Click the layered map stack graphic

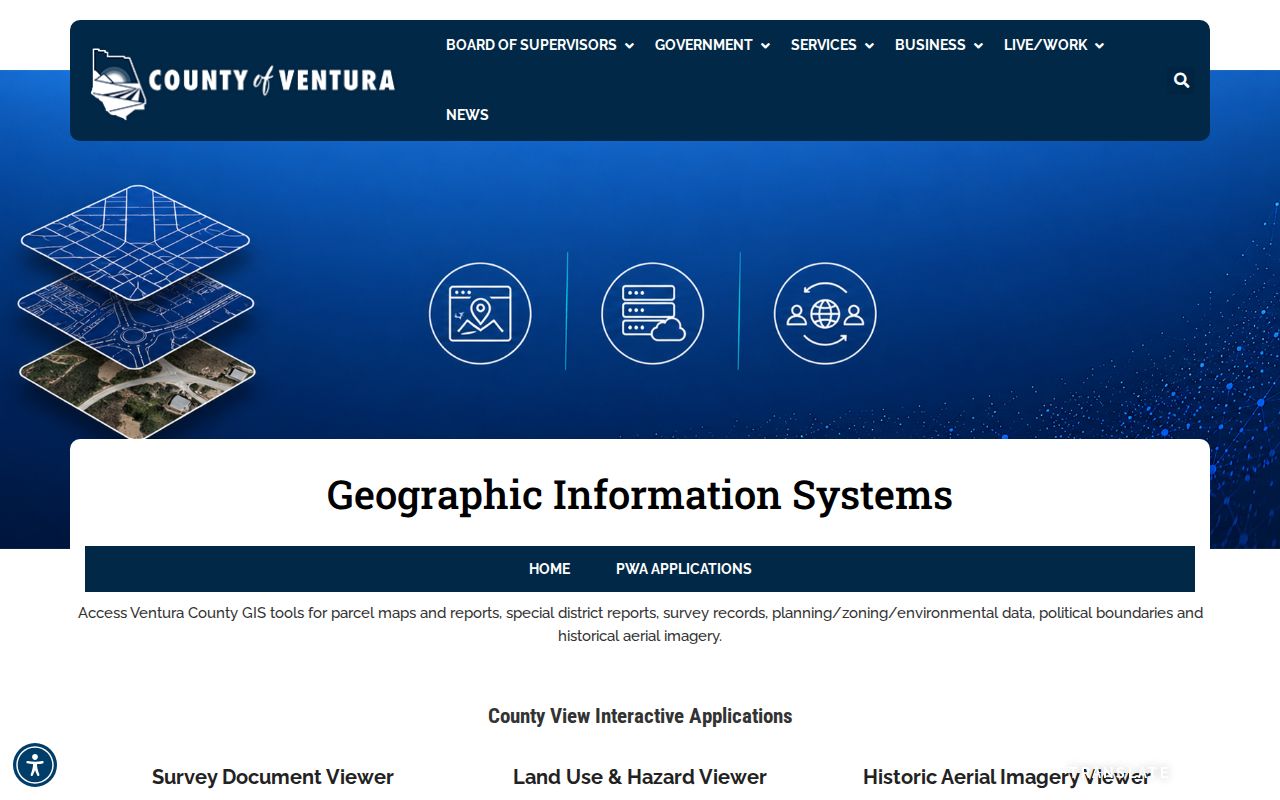(136, 311)
